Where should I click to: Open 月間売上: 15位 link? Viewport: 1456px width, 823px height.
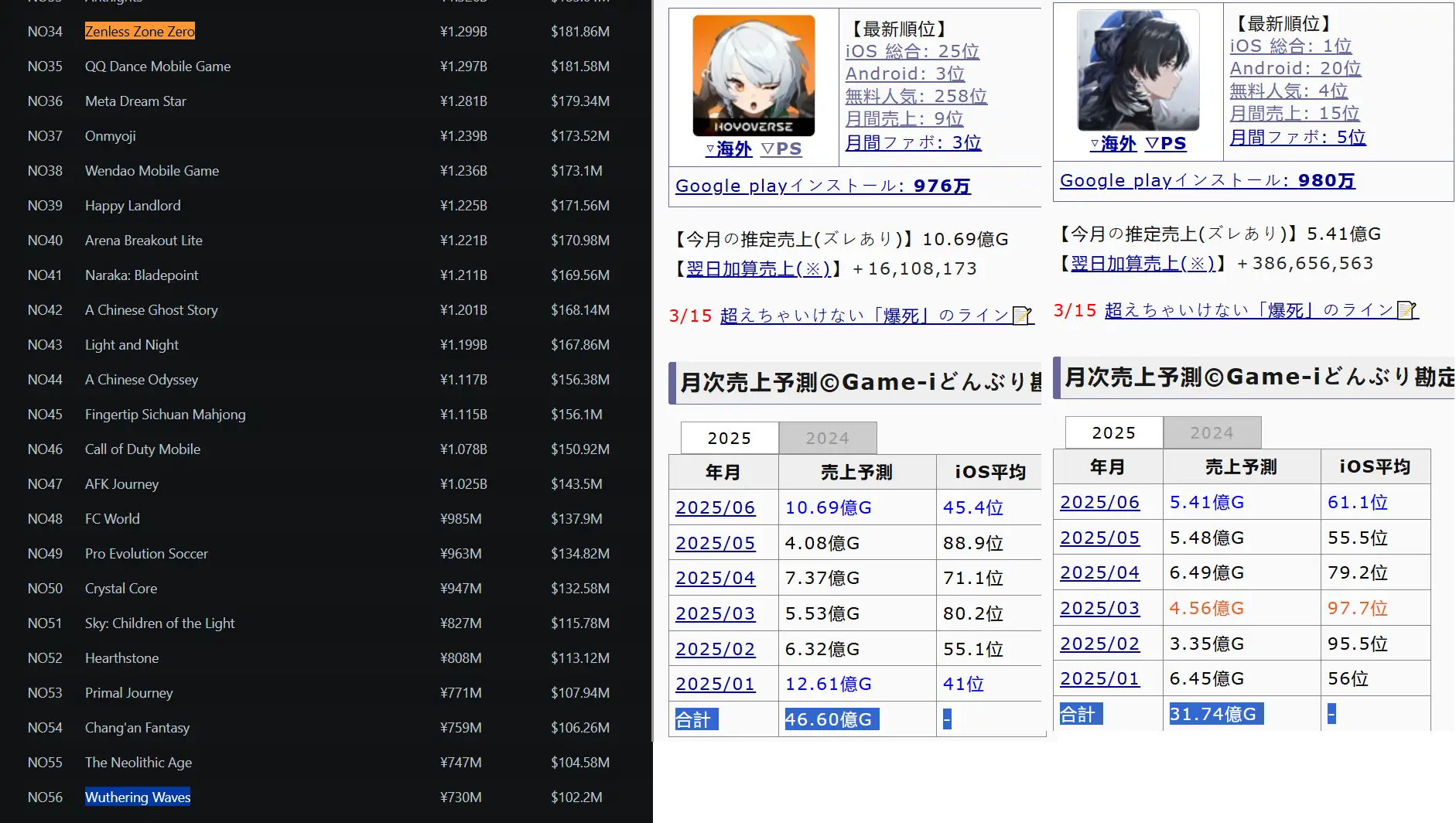1295,113
